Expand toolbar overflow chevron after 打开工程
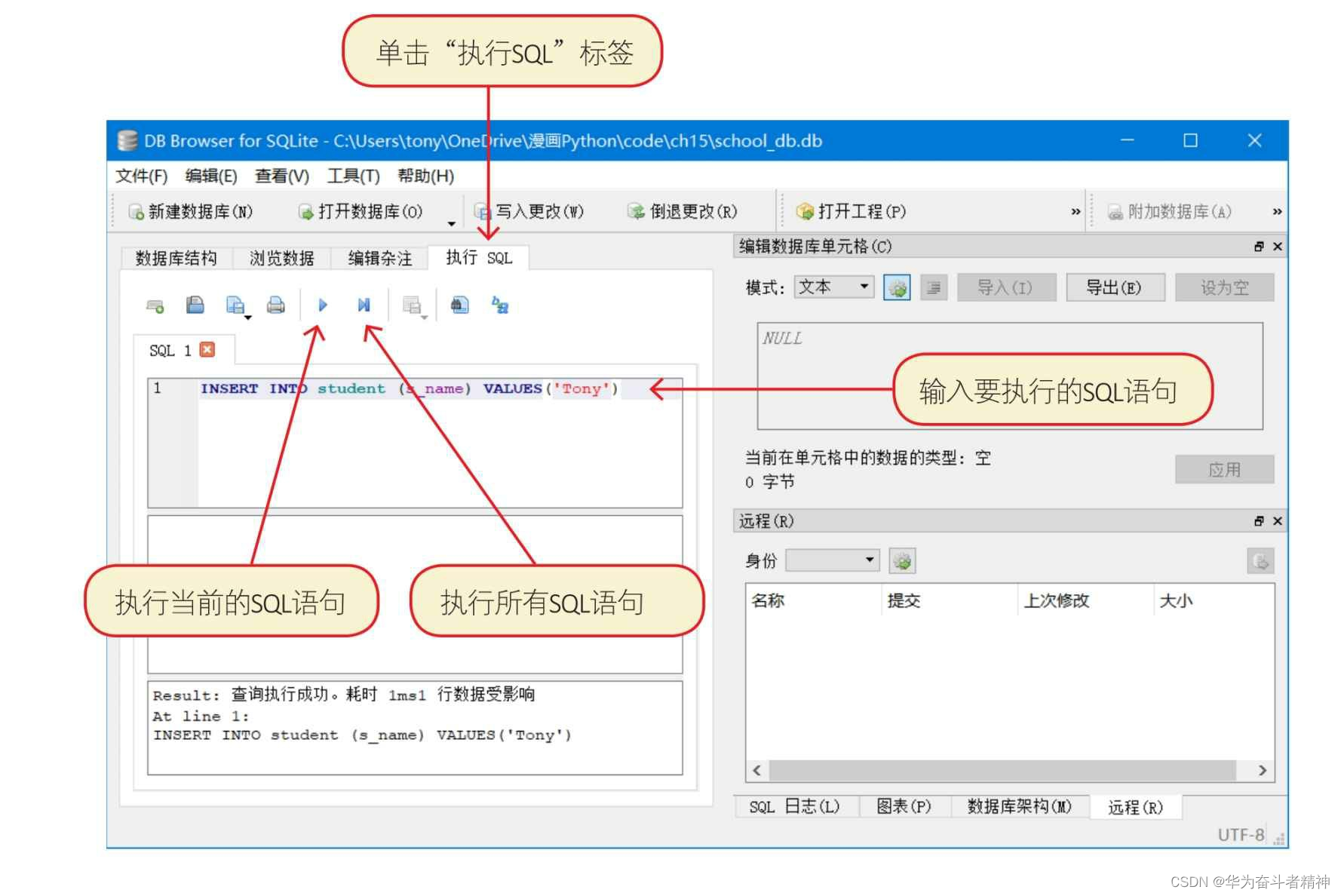 coord(1076,212)
